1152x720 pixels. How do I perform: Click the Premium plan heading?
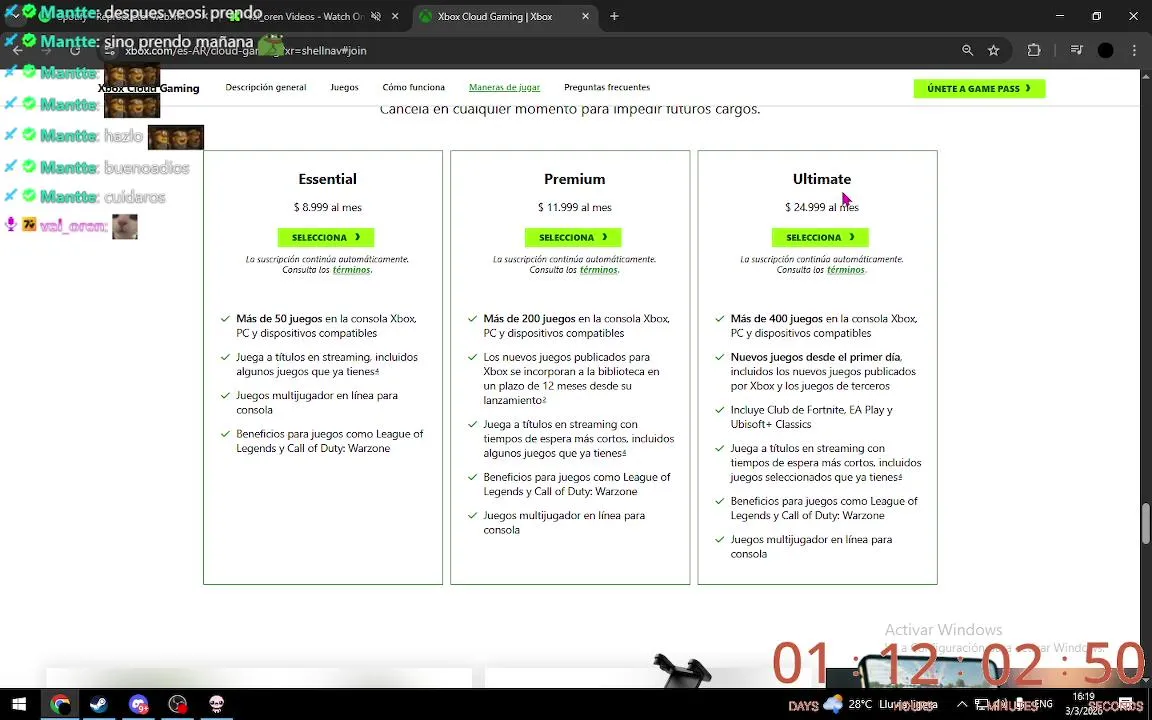click(575, 179)
